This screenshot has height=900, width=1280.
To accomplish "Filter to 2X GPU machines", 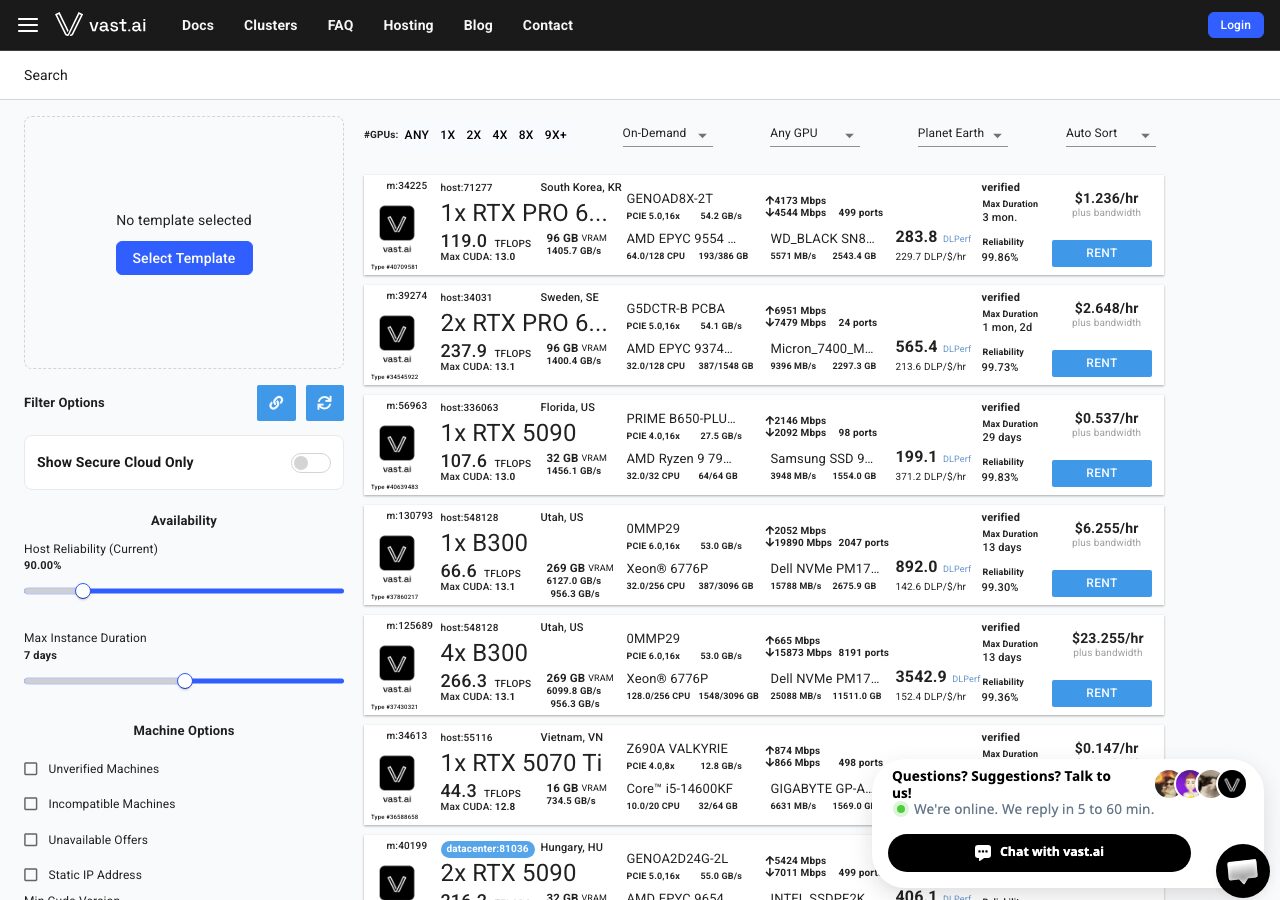I will coord(474,135).
